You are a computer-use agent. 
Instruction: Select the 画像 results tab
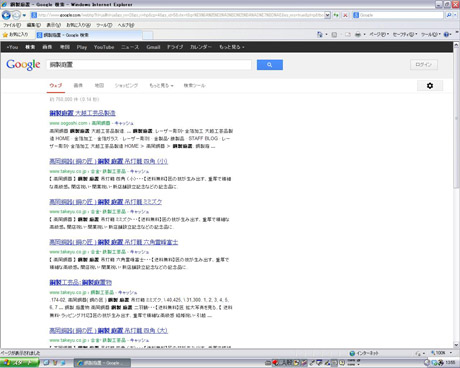tap(78, 85)
